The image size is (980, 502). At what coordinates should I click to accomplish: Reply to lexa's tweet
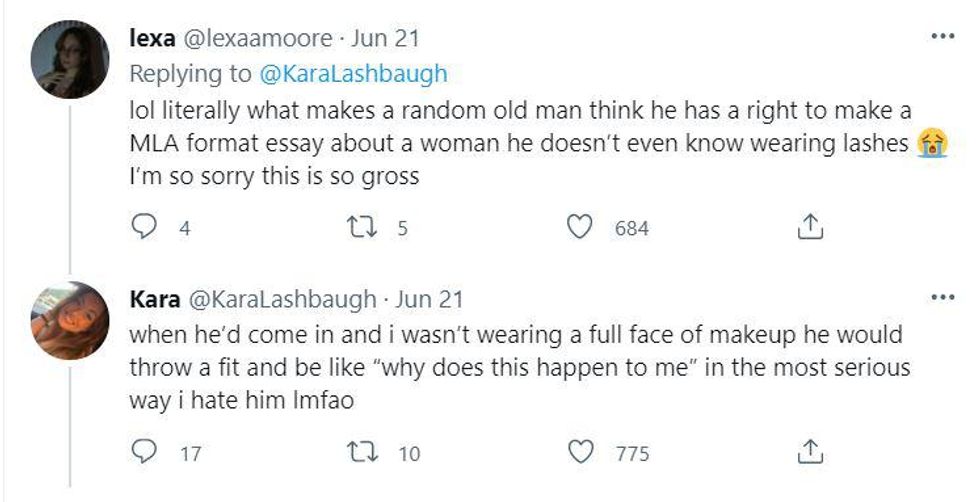click(146, 228)
